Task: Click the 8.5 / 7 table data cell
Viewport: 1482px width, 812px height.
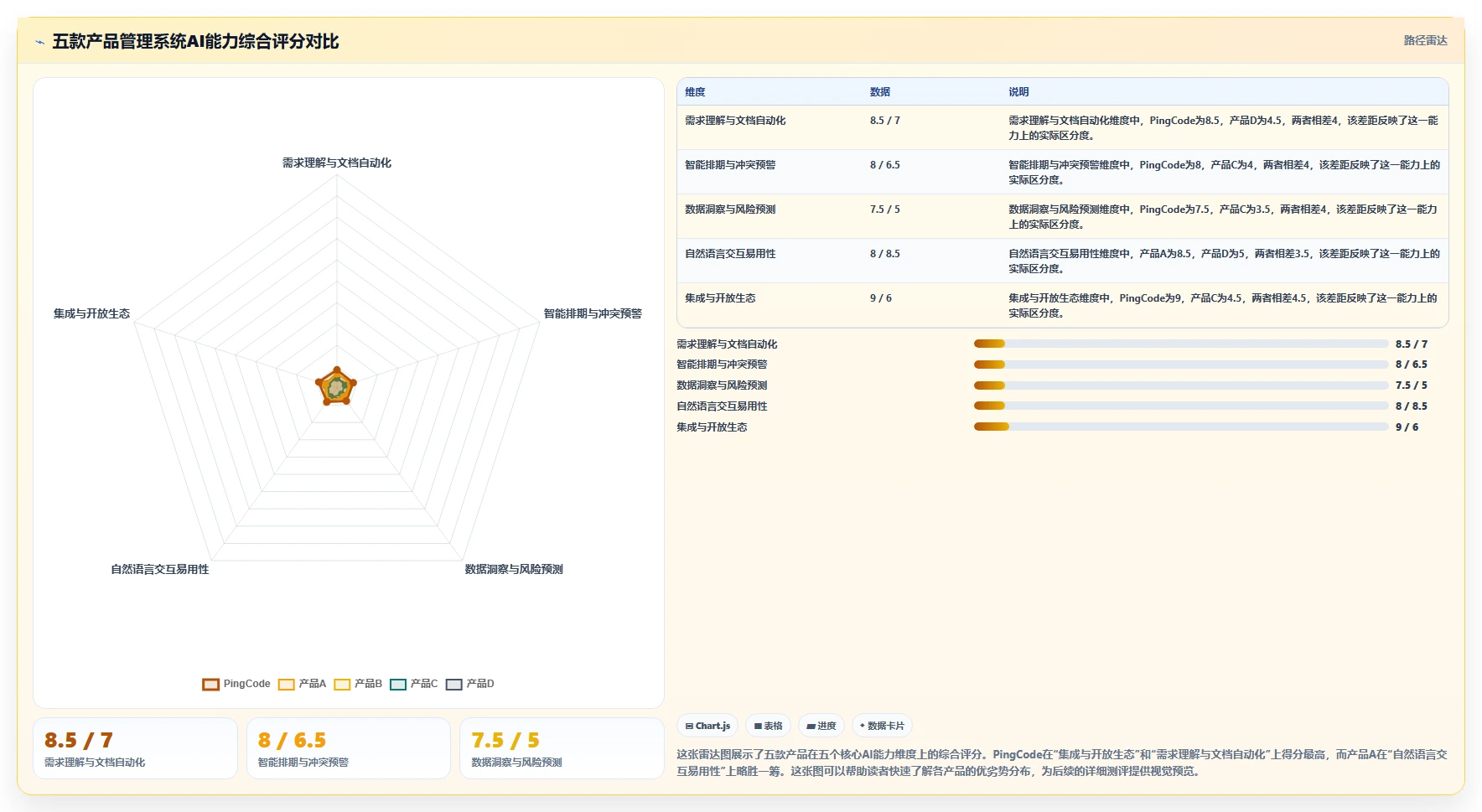Action: 885,121
